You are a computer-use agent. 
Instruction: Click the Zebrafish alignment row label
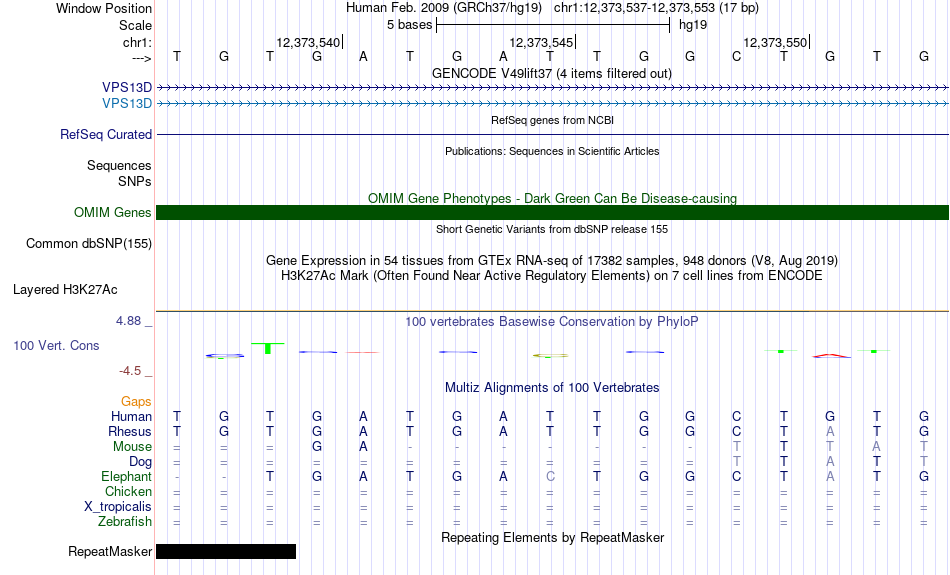point(125,522)
